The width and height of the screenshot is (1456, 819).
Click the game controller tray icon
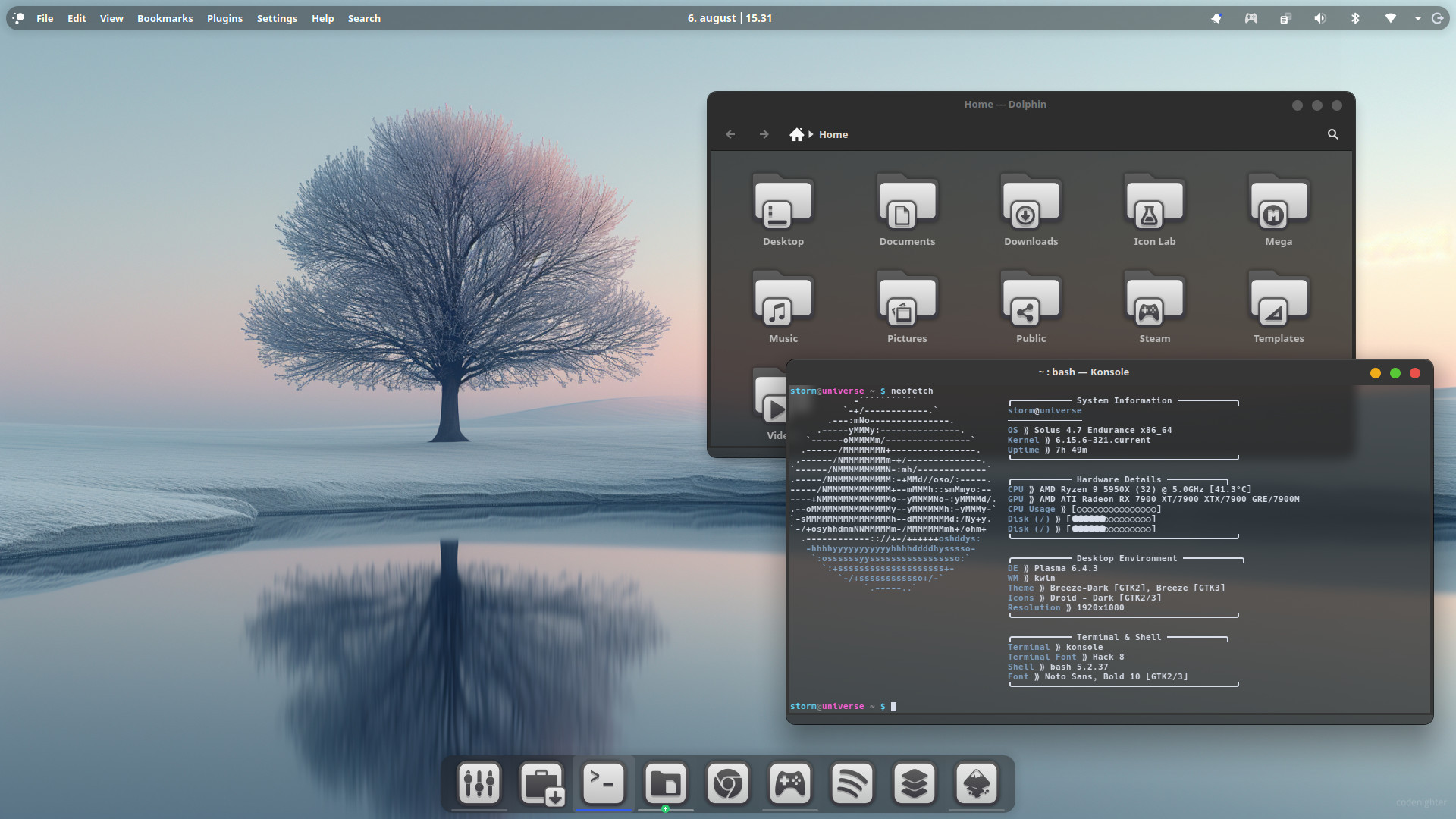[1251, 18]
